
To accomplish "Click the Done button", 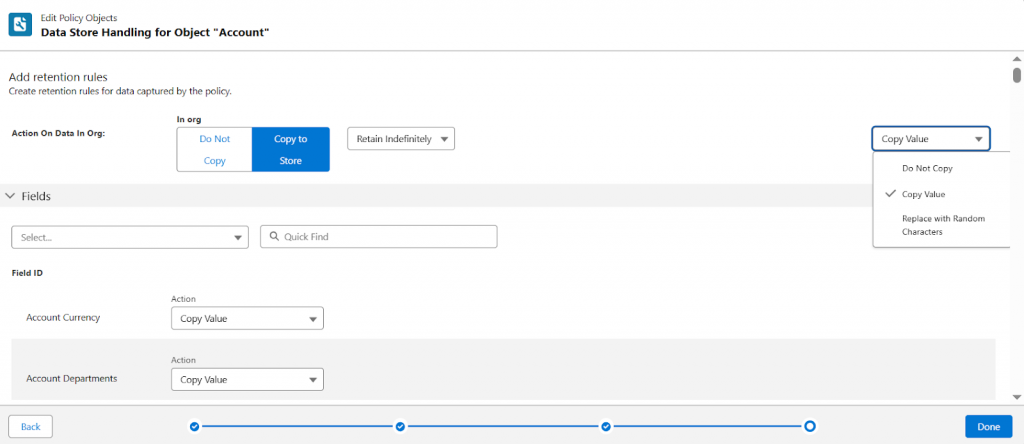I will pyautogui.click(x=988, y=427).
